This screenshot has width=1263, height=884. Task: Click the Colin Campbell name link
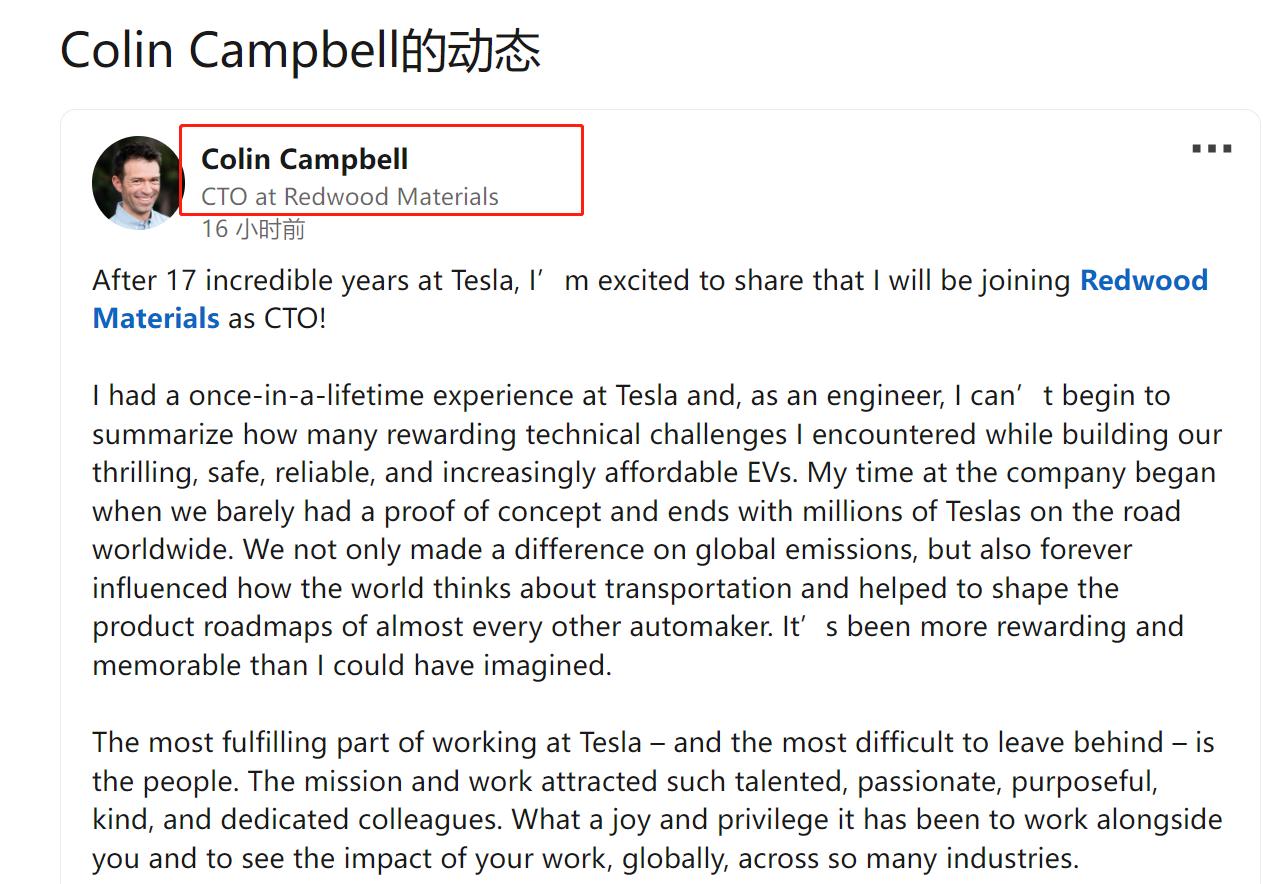tap(305, 158)
